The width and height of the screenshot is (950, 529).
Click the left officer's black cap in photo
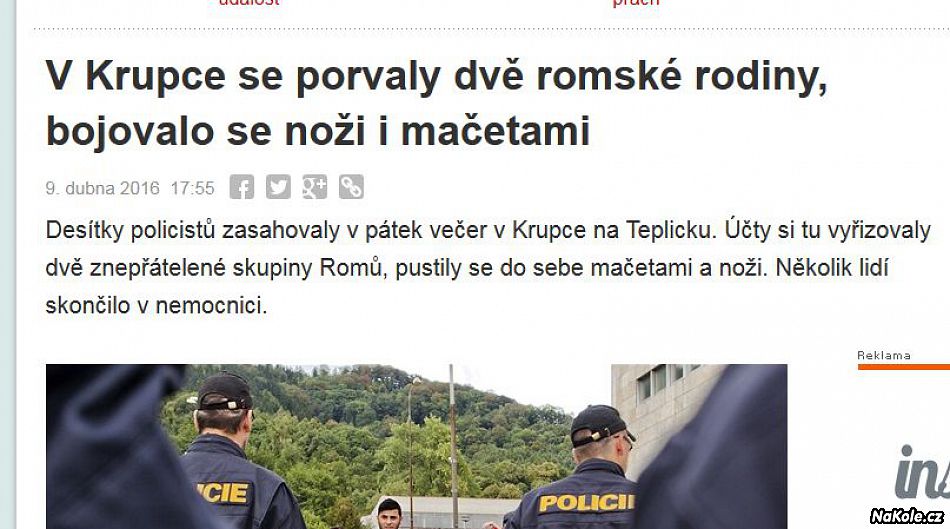[223, 393]
